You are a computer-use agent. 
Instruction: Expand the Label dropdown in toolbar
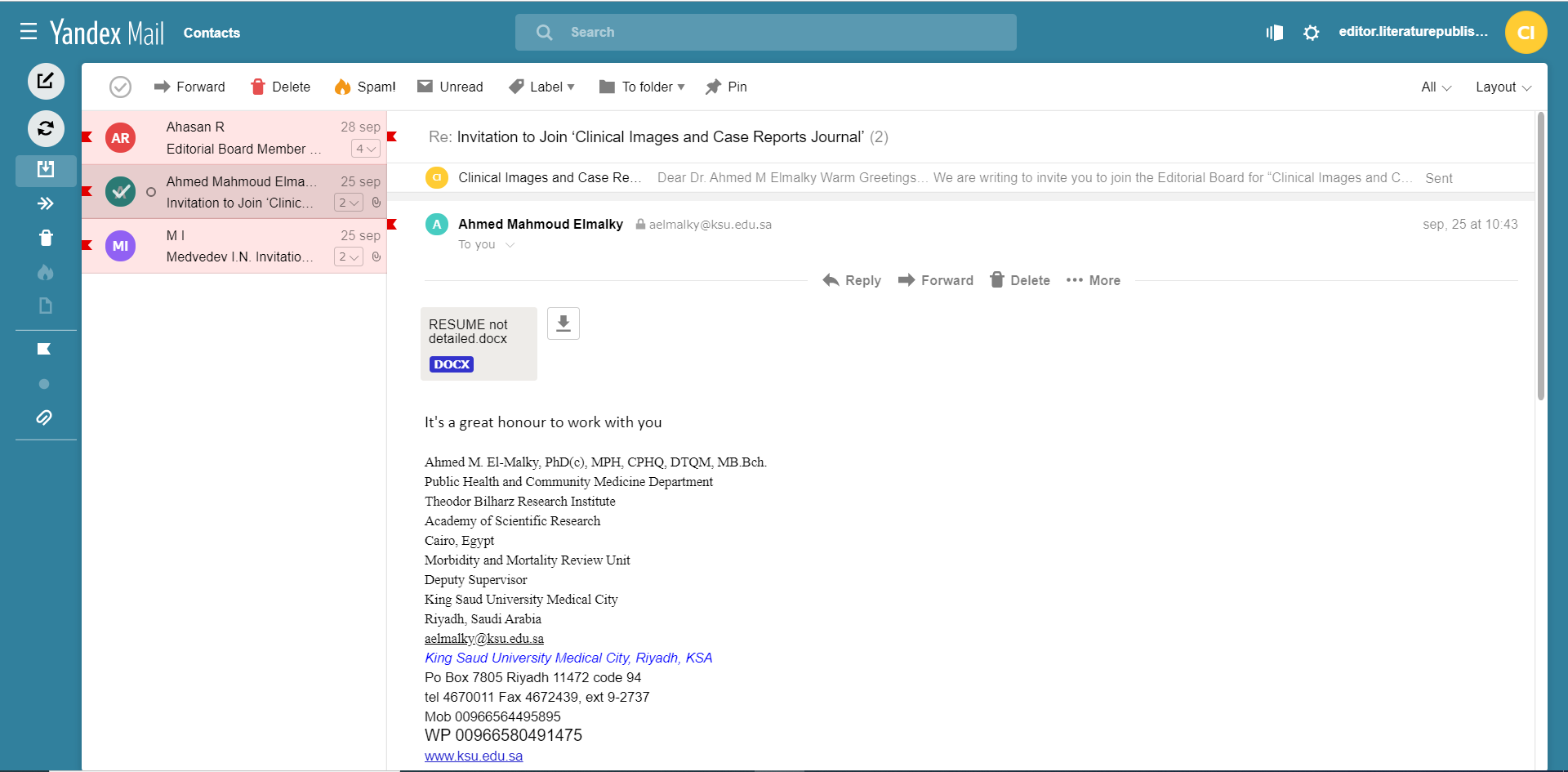(x=542, y=87)
